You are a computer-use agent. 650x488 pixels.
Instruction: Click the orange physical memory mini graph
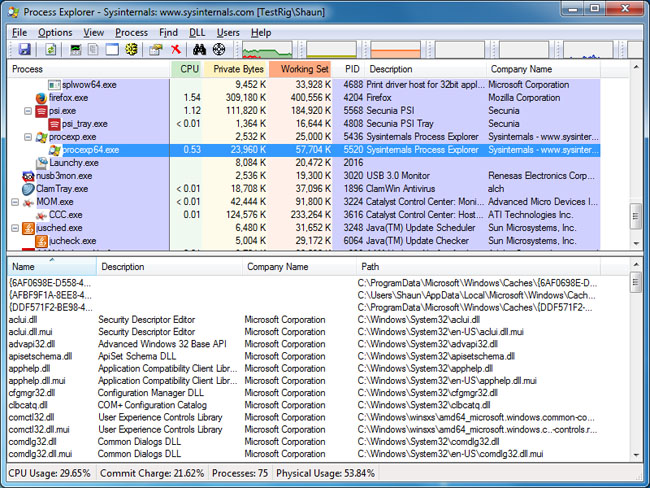(x=395, y=49)
